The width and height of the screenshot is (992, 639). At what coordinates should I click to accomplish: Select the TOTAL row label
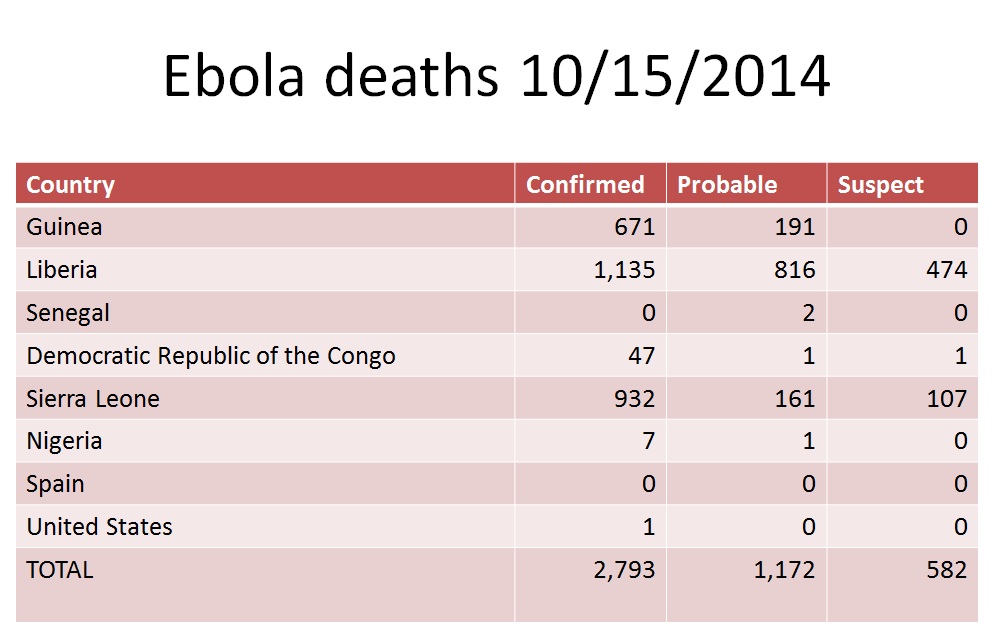click(60, 570)
